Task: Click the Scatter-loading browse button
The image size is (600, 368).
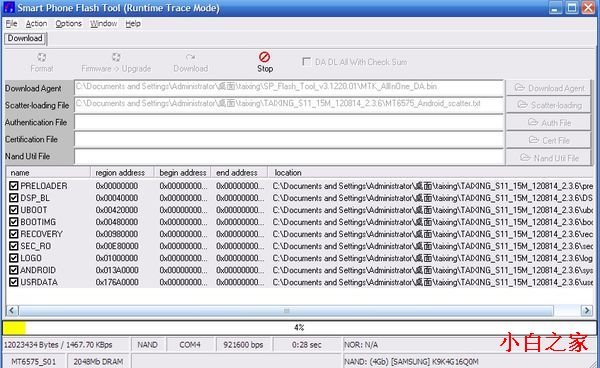Action: click(x=548, y=105)
